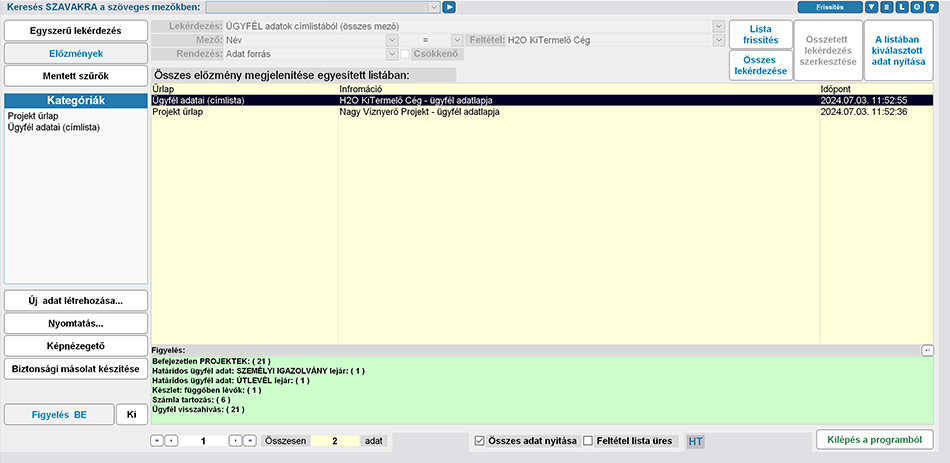Image resolution: width=950 pixels, height=463 pixels.
Task: Click the list icon in top-right toolbar
Action: (887, 7)
